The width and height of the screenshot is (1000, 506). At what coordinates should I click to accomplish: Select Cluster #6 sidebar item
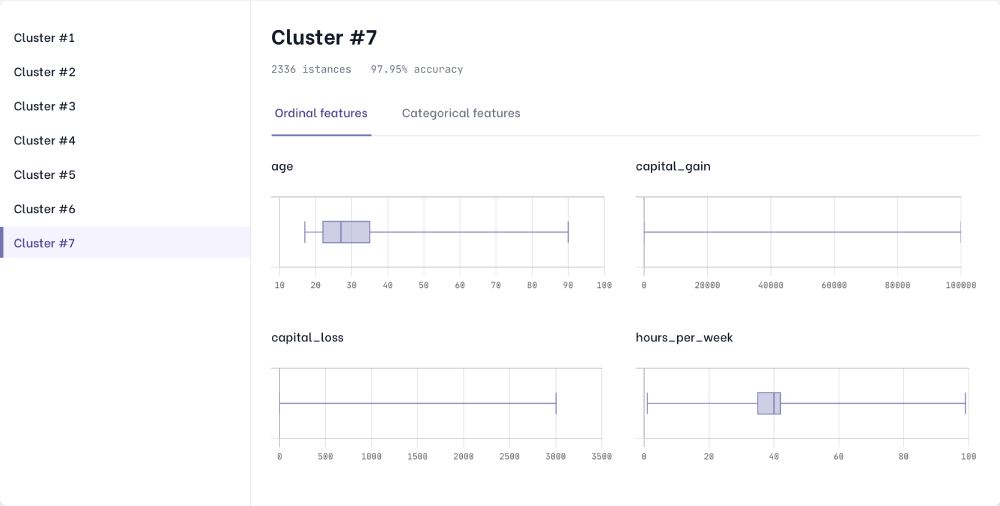[x=45, y=209]
